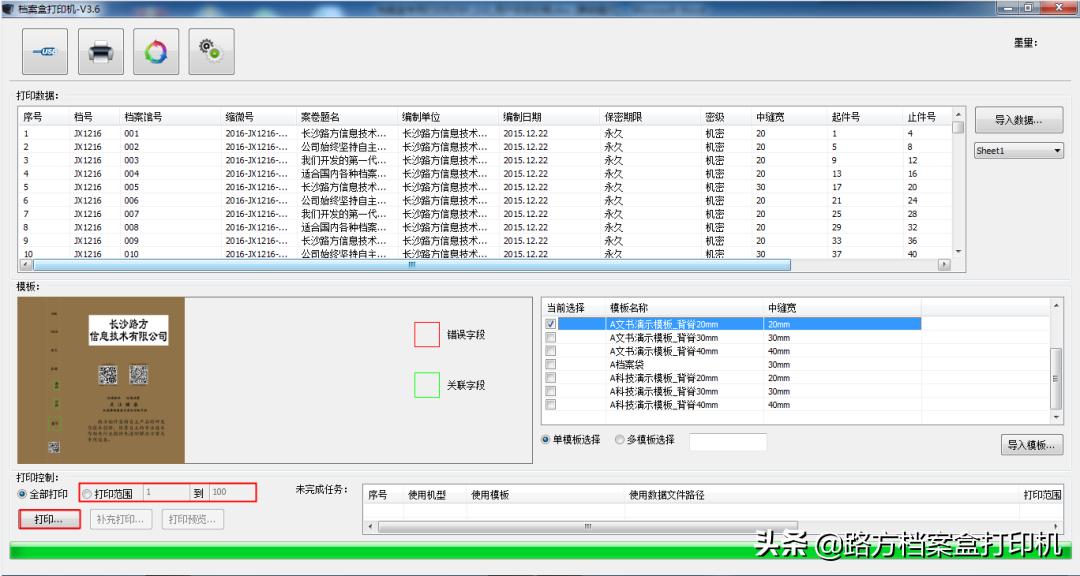1080x576 pixels.
Task: Check the A文书演示模板_背脊20mm template checkbox
Action: pos(550,324)
